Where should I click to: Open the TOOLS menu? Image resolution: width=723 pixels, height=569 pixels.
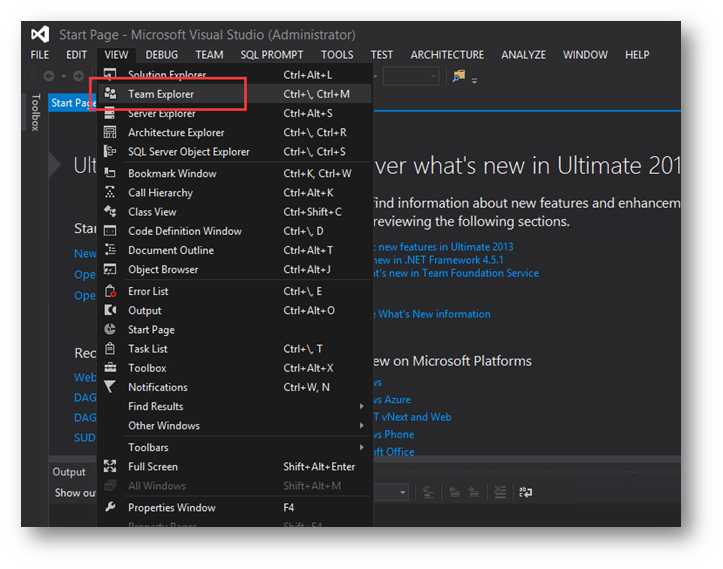pos(337,55)
